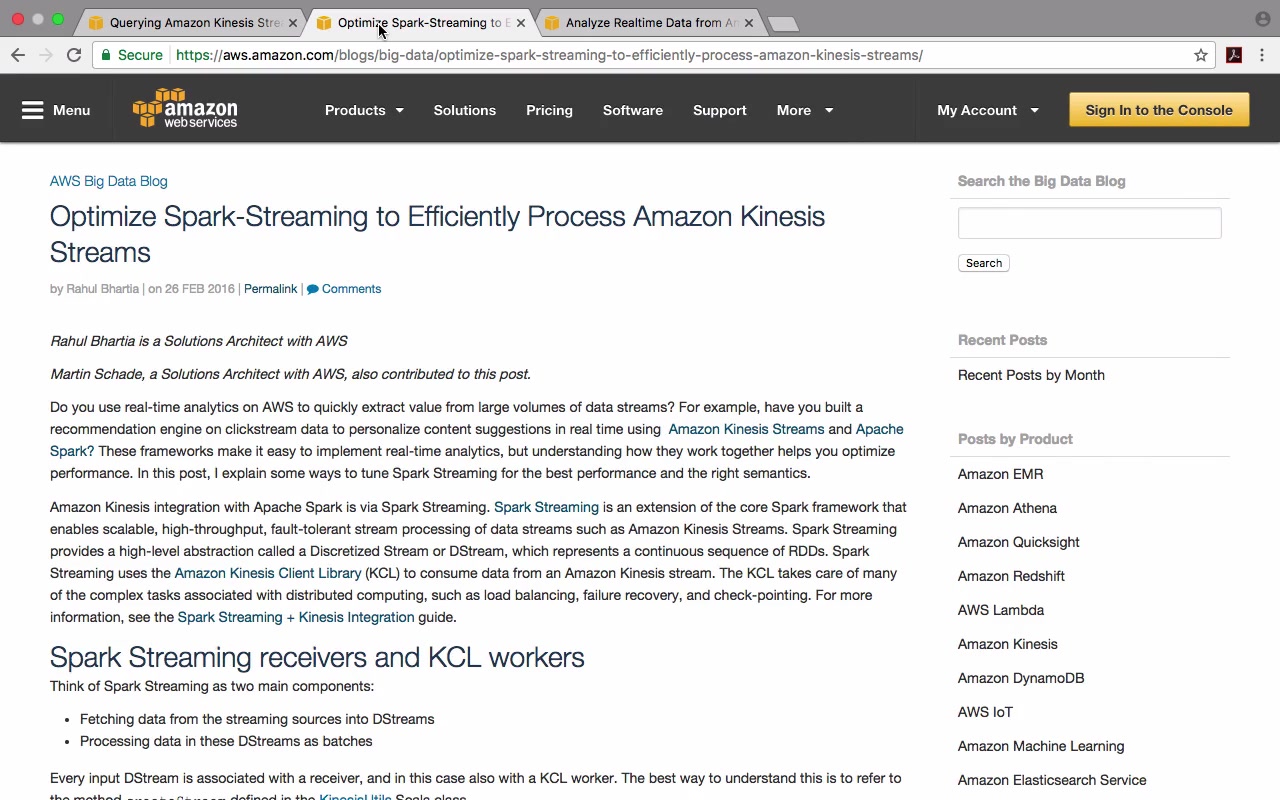Screen dimensions: 1280x800
Task: Open the Chrome profile avatar icon
Action: (x=1263, y=19)
